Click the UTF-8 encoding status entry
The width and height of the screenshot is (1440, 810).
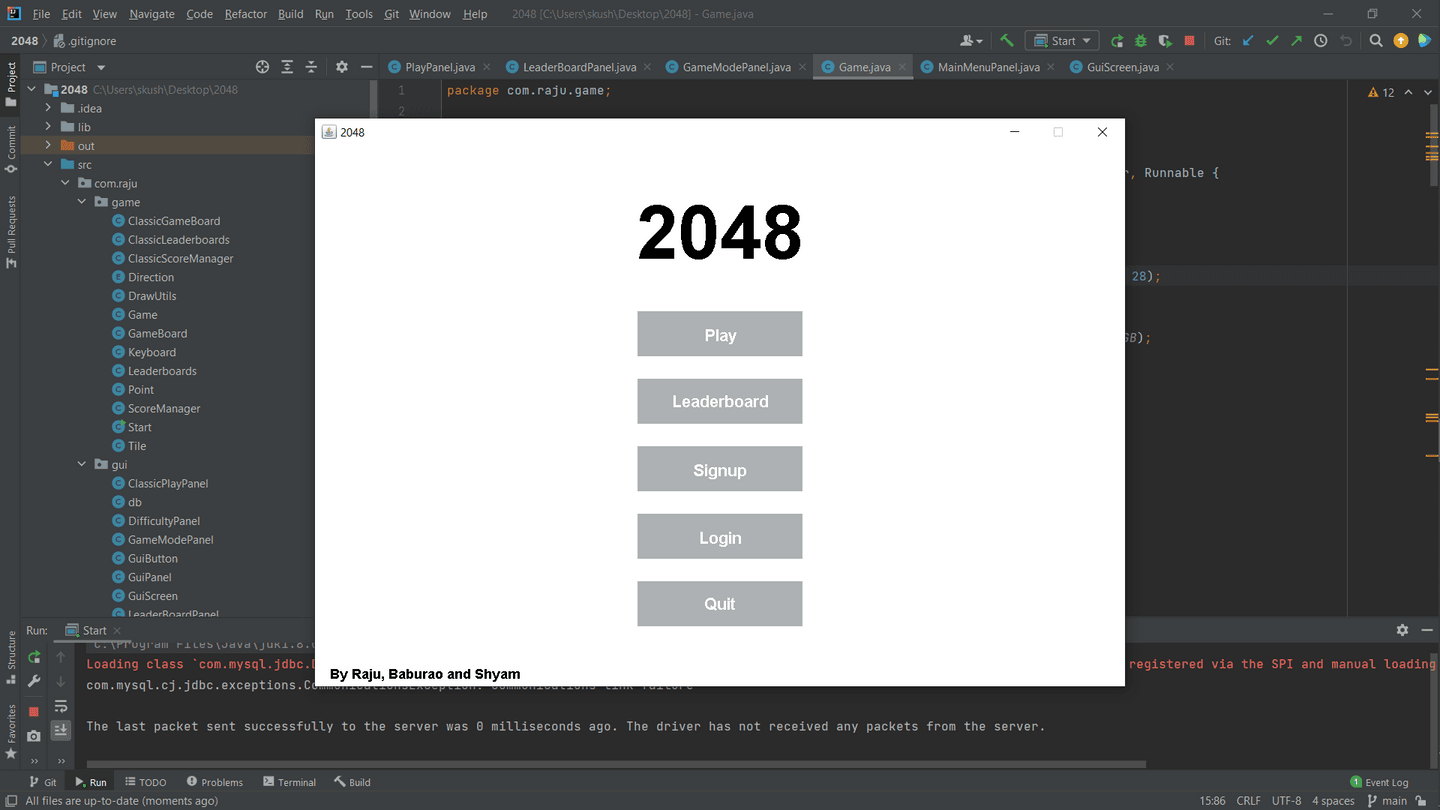click(1286, 800)
